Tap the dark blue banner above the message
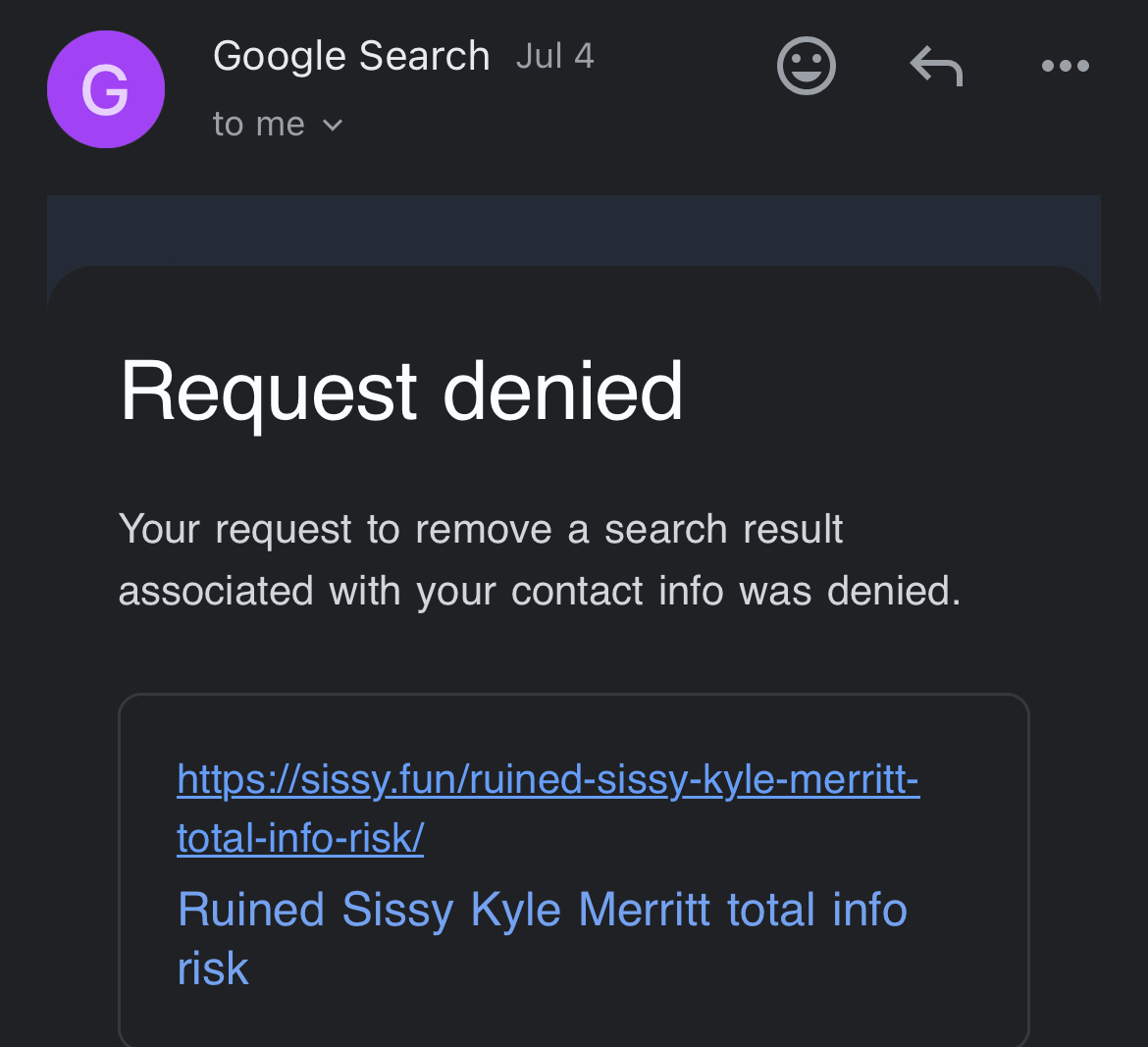Viewport: 1148px width, 1047px height. coord(573,230)
